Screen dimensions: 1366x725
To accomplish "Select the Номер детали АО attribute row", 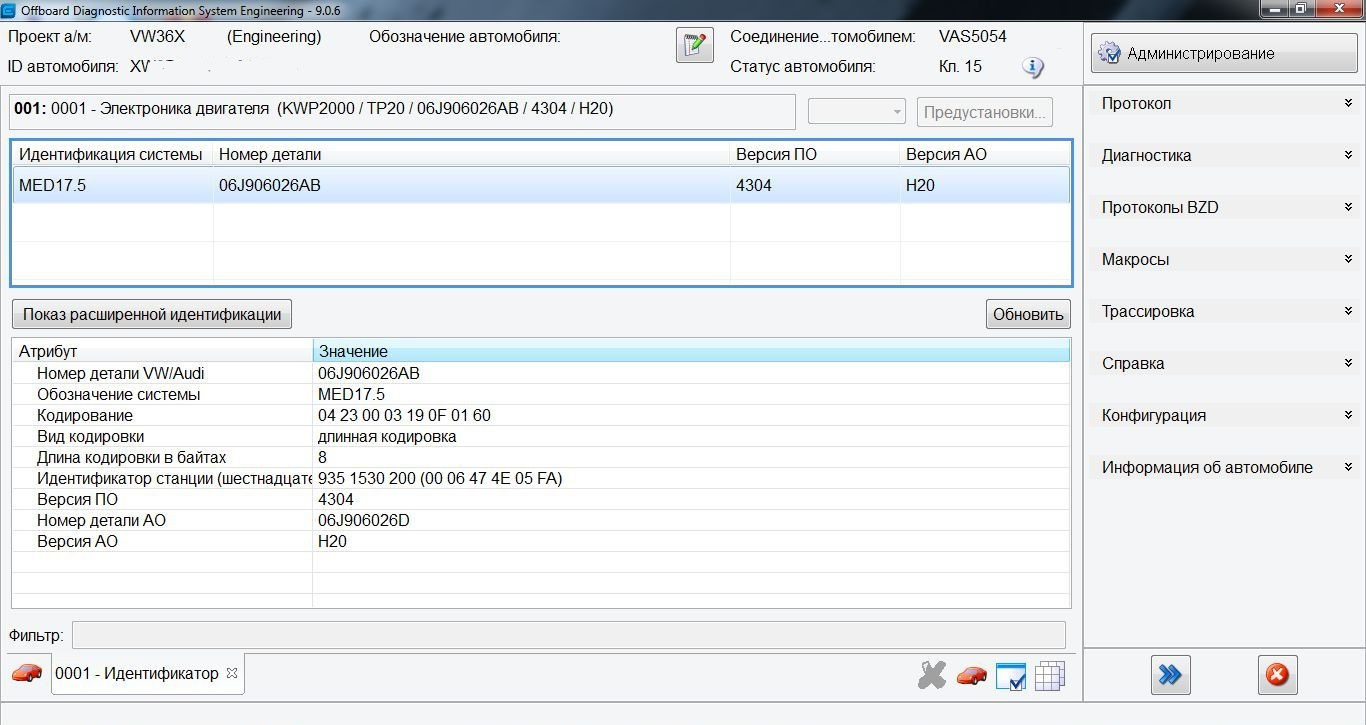I will pos(541,520).
